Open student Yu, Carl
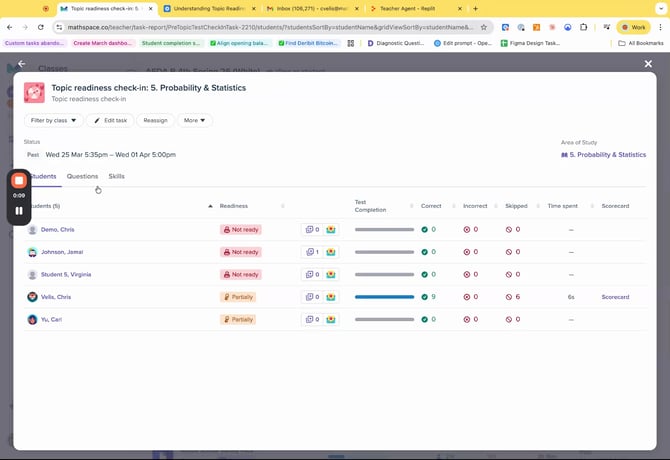 pos(51,319)
